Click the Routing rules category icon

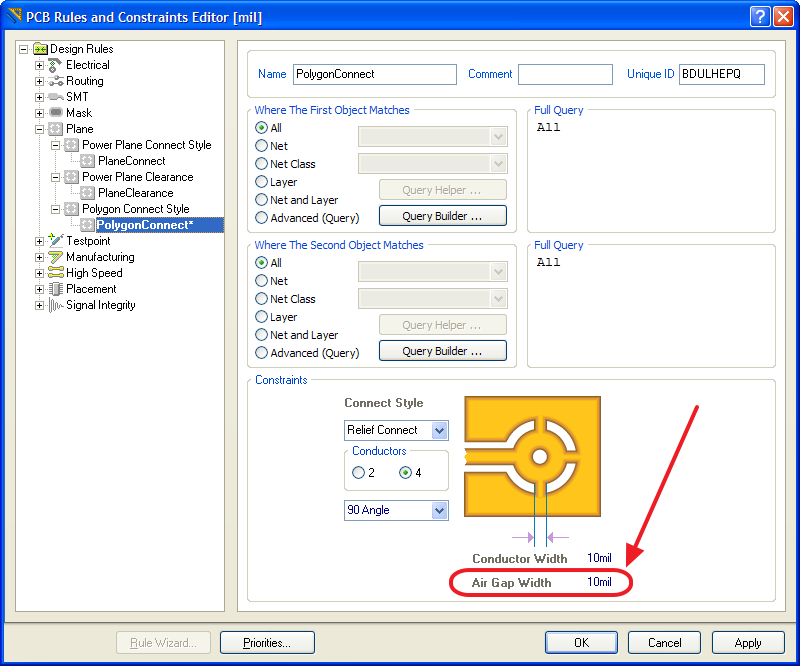point(56,81)
